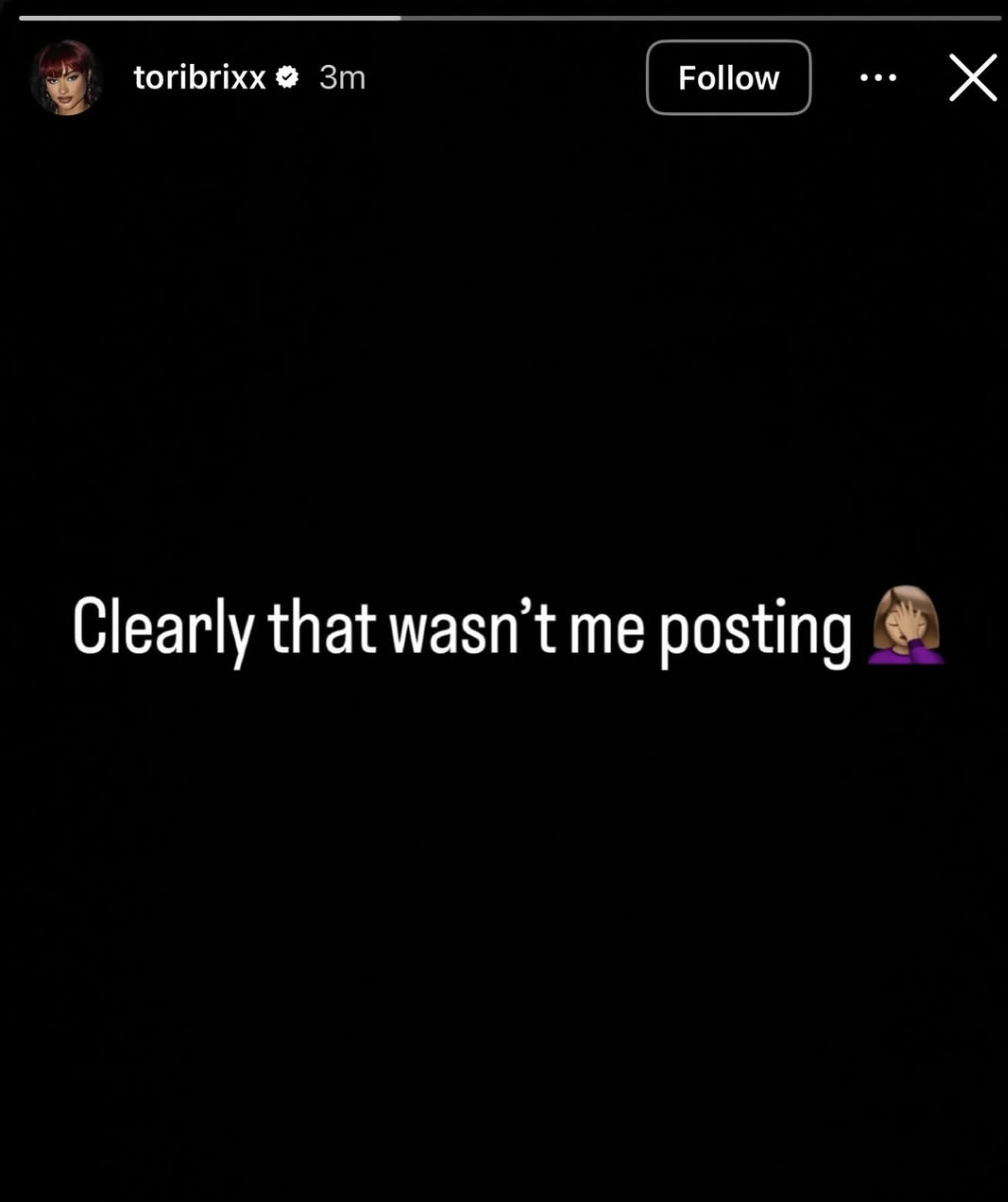This screenshot has height=1202, width=1008.
Task: Dismiss the story viewer using X
Action: point(973,78)
